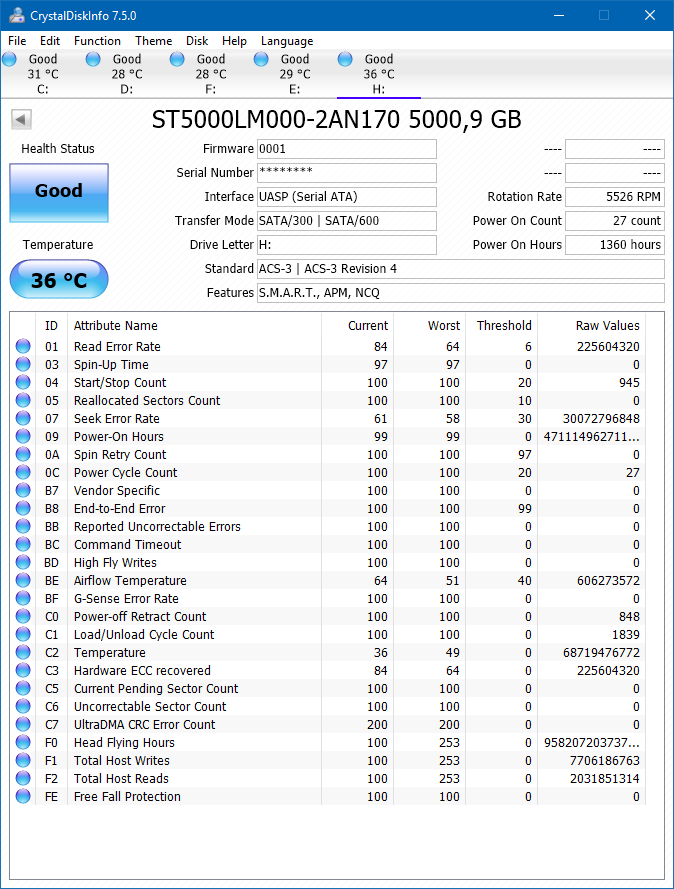Click the Power On Hours value
The image size is (674, 889).
pyautogui.click(x=615, y=245)
